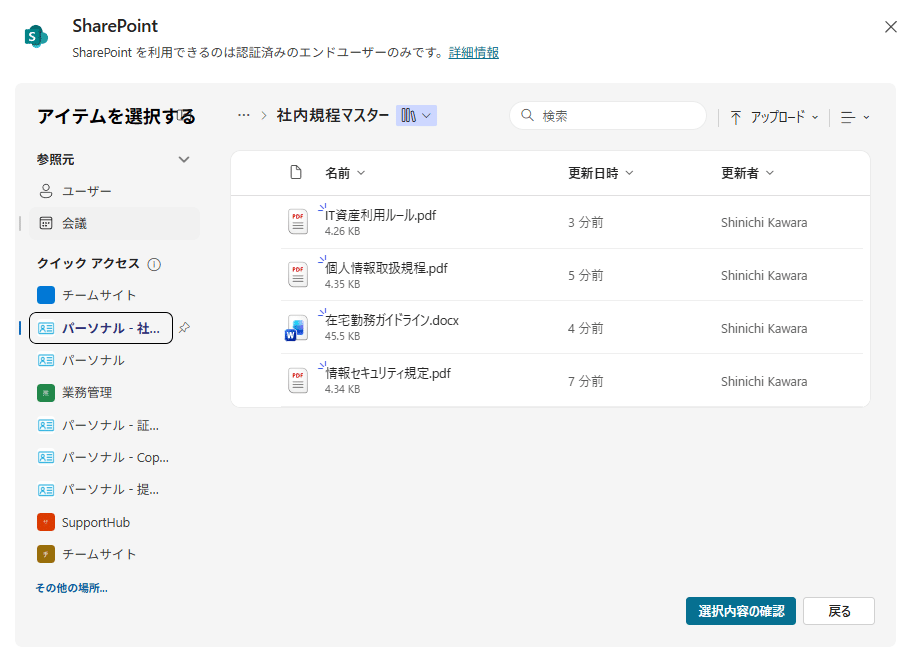Click the green 業務管理 icon
920x660 pixels.
click(46, 392)
